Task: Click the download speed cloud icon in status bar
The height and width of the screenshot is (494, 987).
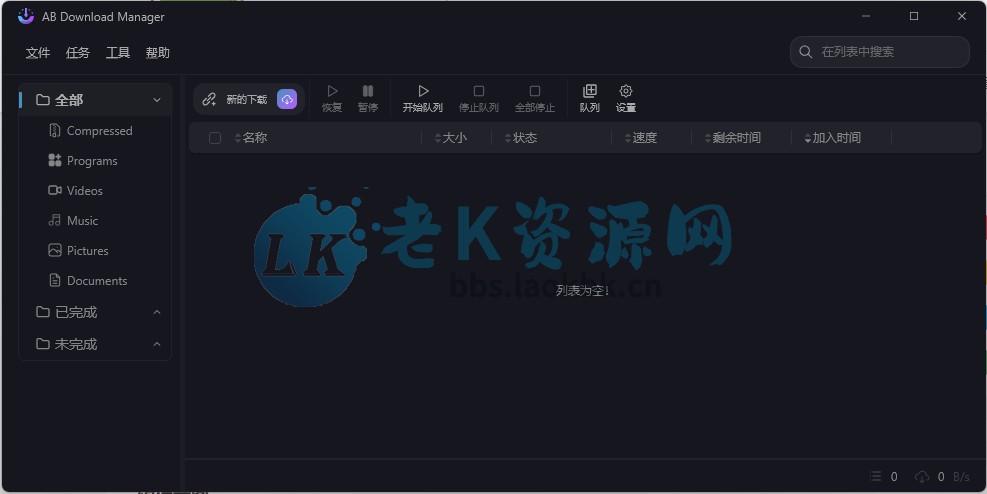Action: coord(922,476)
